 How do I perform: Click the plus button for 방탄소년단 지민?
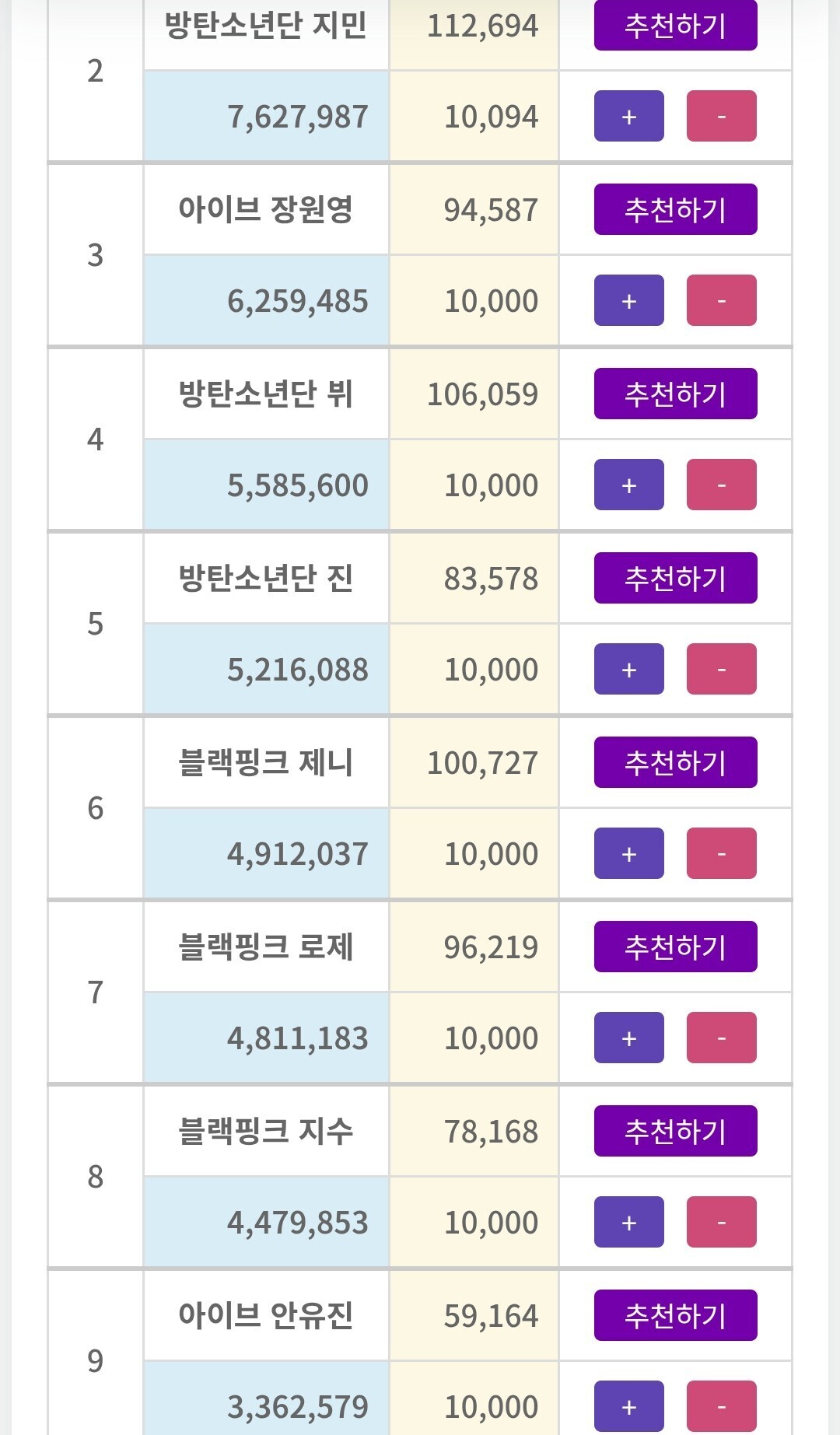(628, 117)
